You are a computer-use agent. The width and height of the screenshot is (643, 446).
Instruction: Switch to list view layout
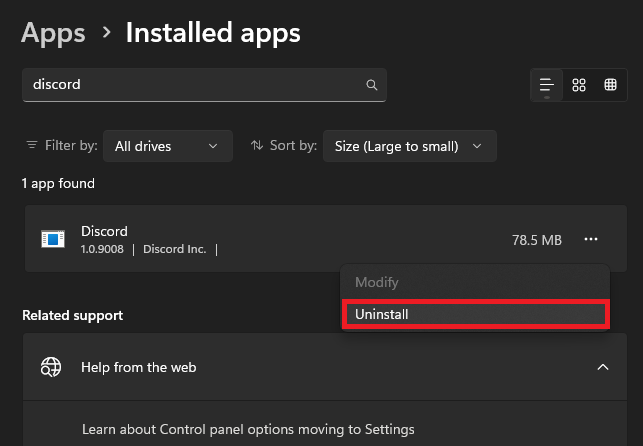(547, 85)
